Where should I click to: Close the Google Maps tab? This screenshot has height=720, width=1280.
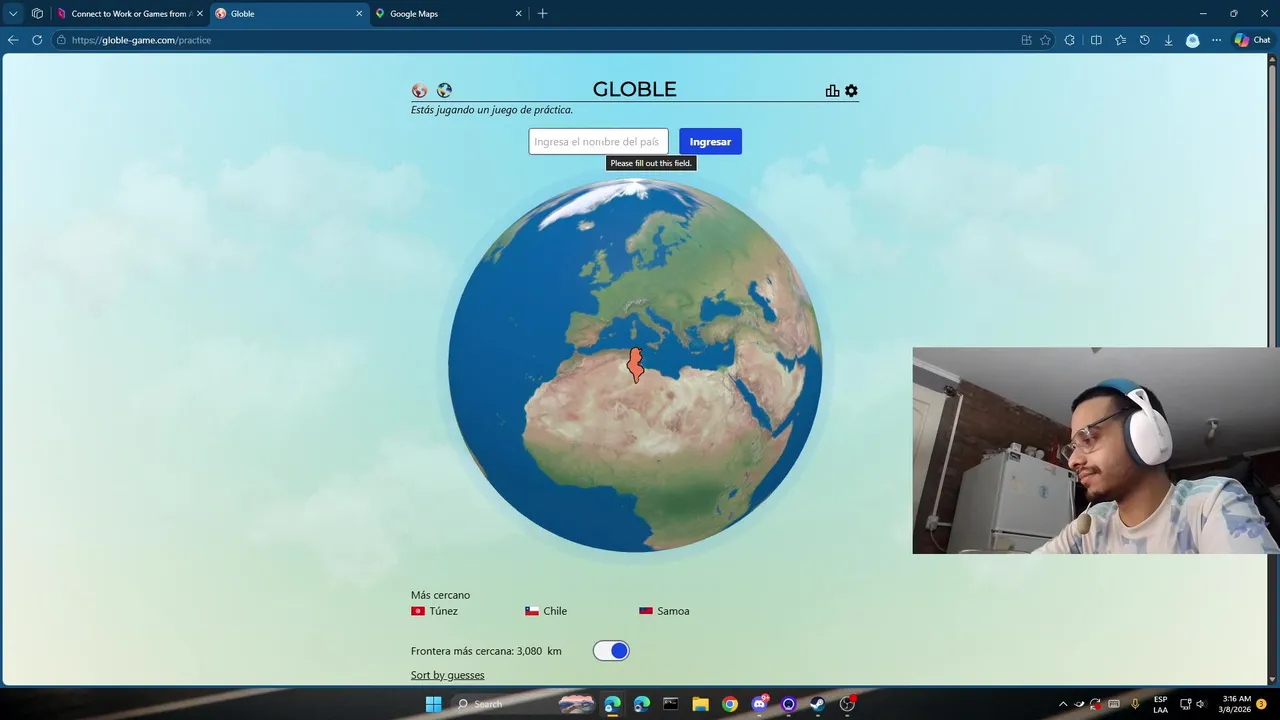tap(518, 14)
